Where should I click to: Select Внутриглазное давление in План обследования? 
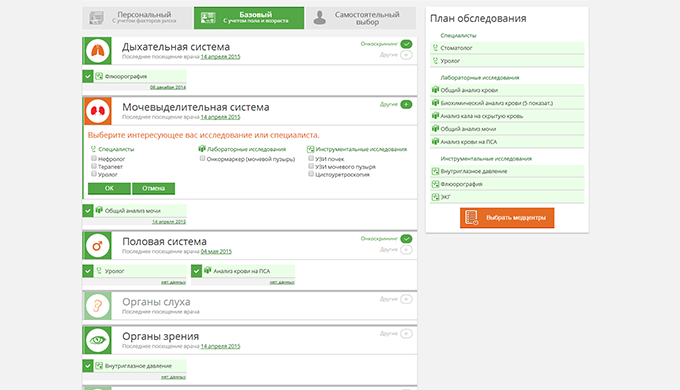(x=507, y=171)
